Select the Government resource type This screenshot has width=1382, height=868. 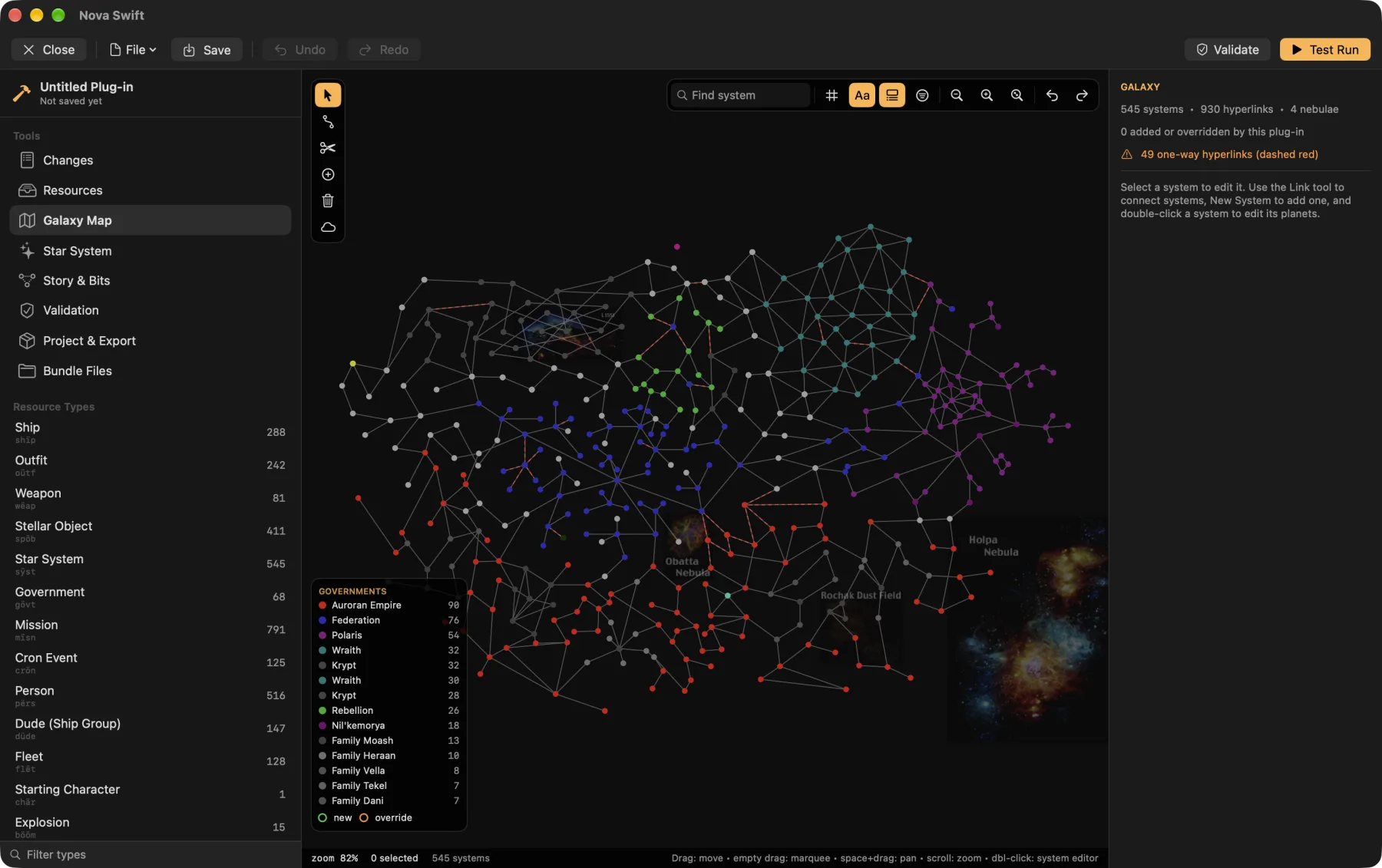tap(150, 597)
